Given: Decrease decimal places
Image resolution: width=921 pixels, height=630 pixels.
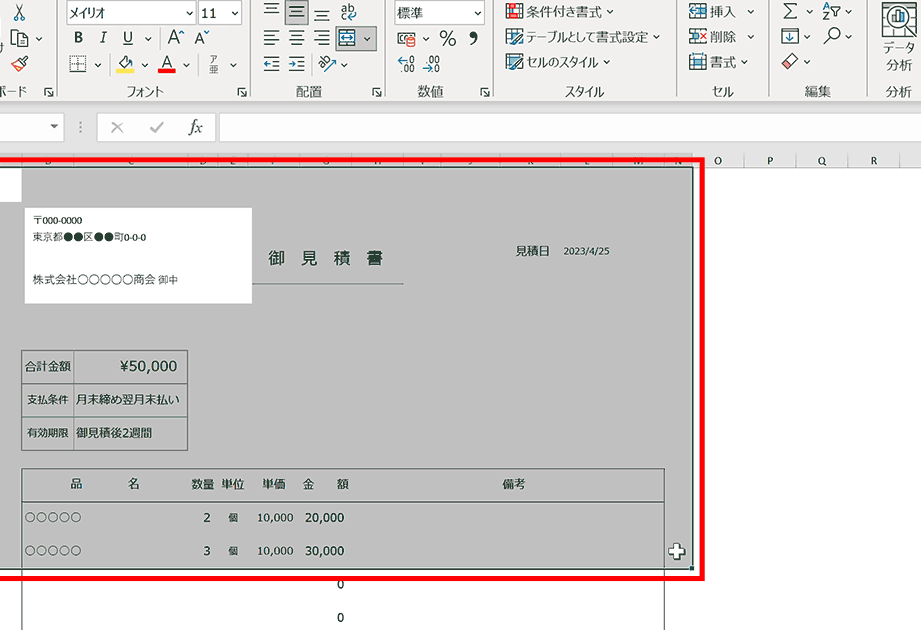Looking at the screenshot, I should click(x=432, y=64).
